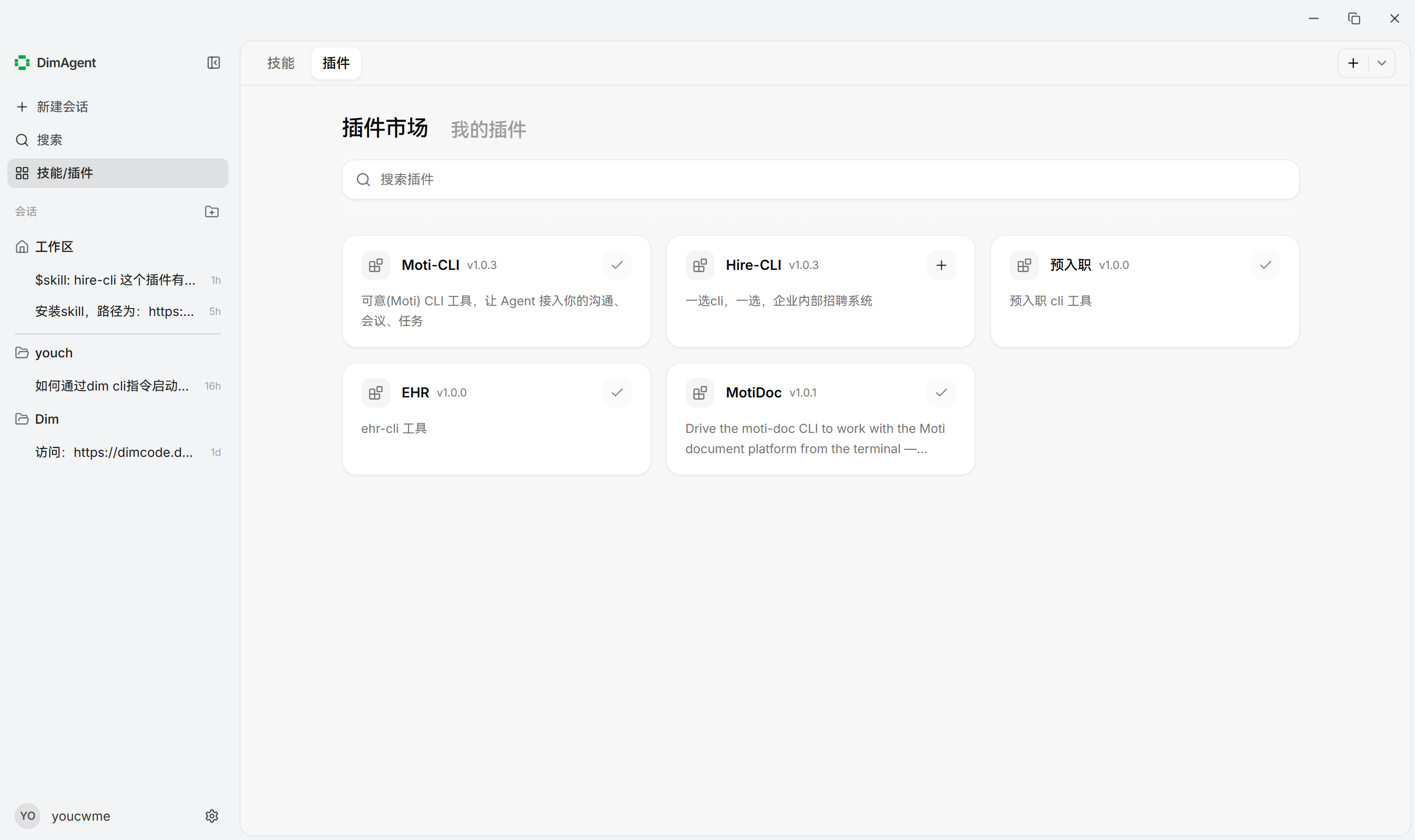Click the home icon of 工作区
1415x840 pixels.
22,246
